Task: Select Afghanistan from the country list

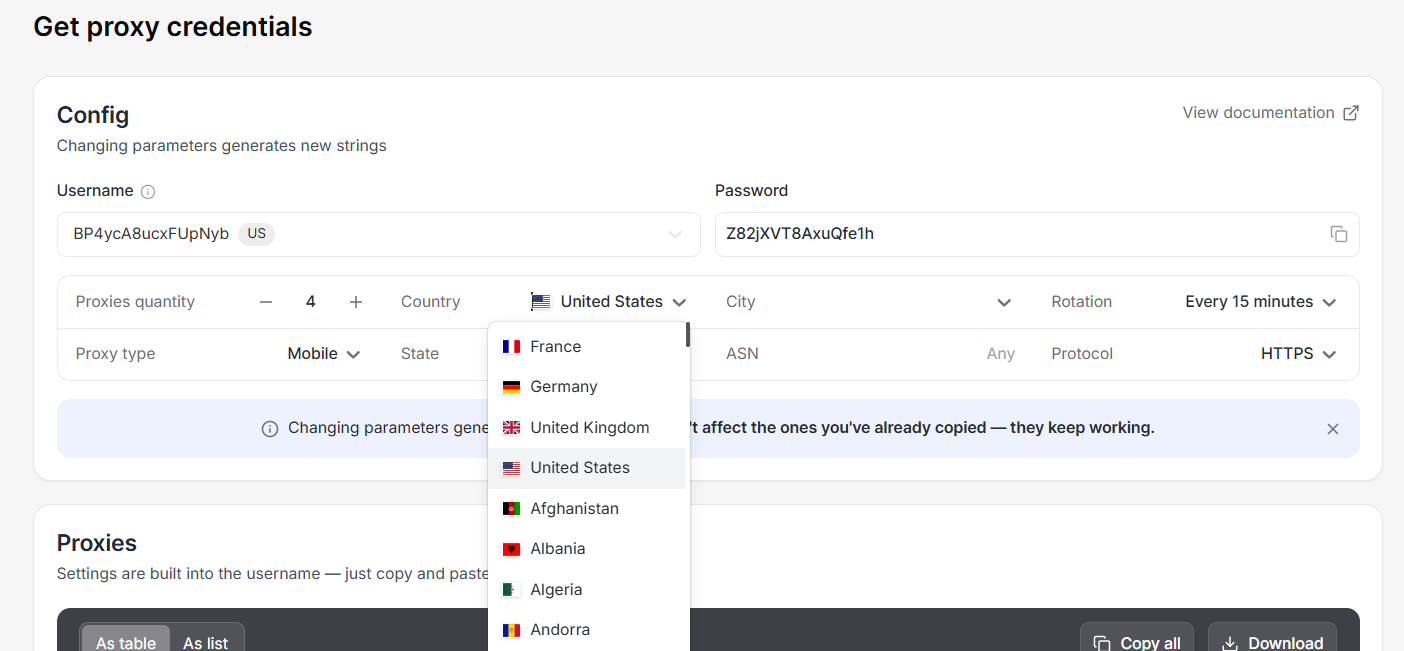Action: pyautogui.click(x=587, y=509)
